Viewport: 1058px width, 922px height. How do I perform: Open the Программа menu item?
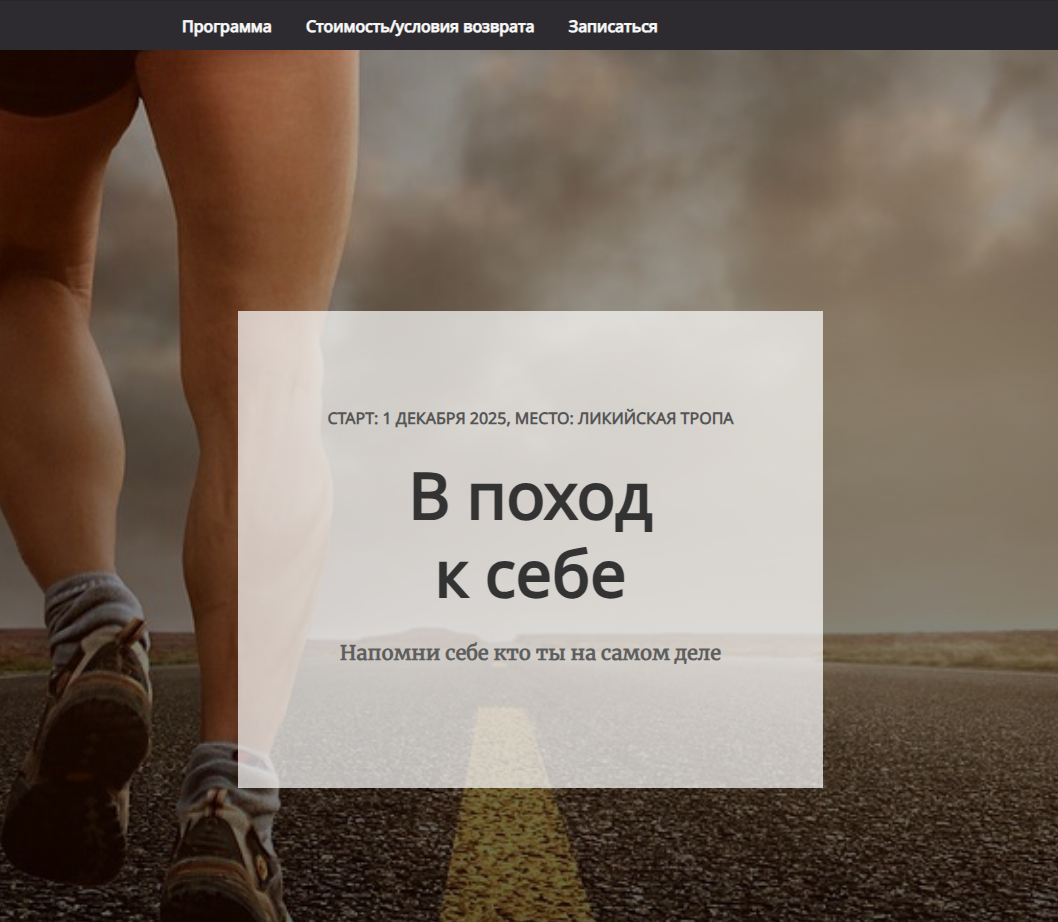pyautogui.click(x=226, y=27)
